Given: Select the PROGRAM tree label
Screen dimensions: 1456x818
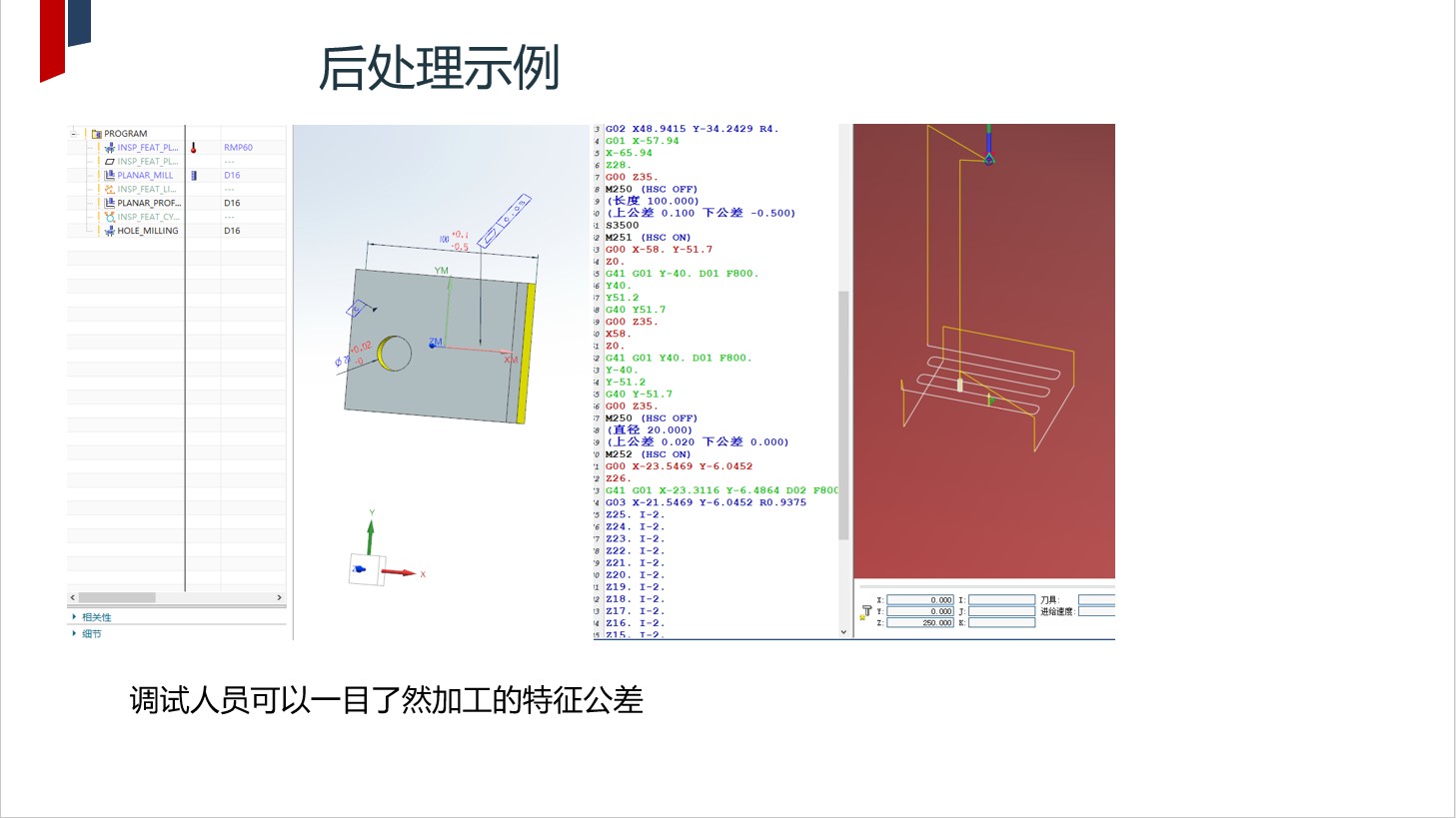Looking at the screenshot, I should 126,134.
